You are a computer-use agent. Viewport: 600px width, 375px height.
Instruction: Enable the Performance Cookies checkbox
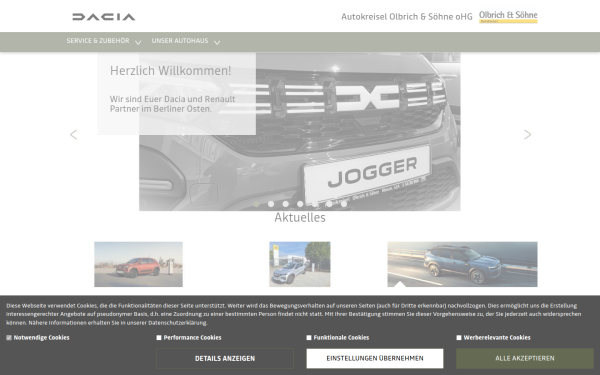tap(159, 338)
